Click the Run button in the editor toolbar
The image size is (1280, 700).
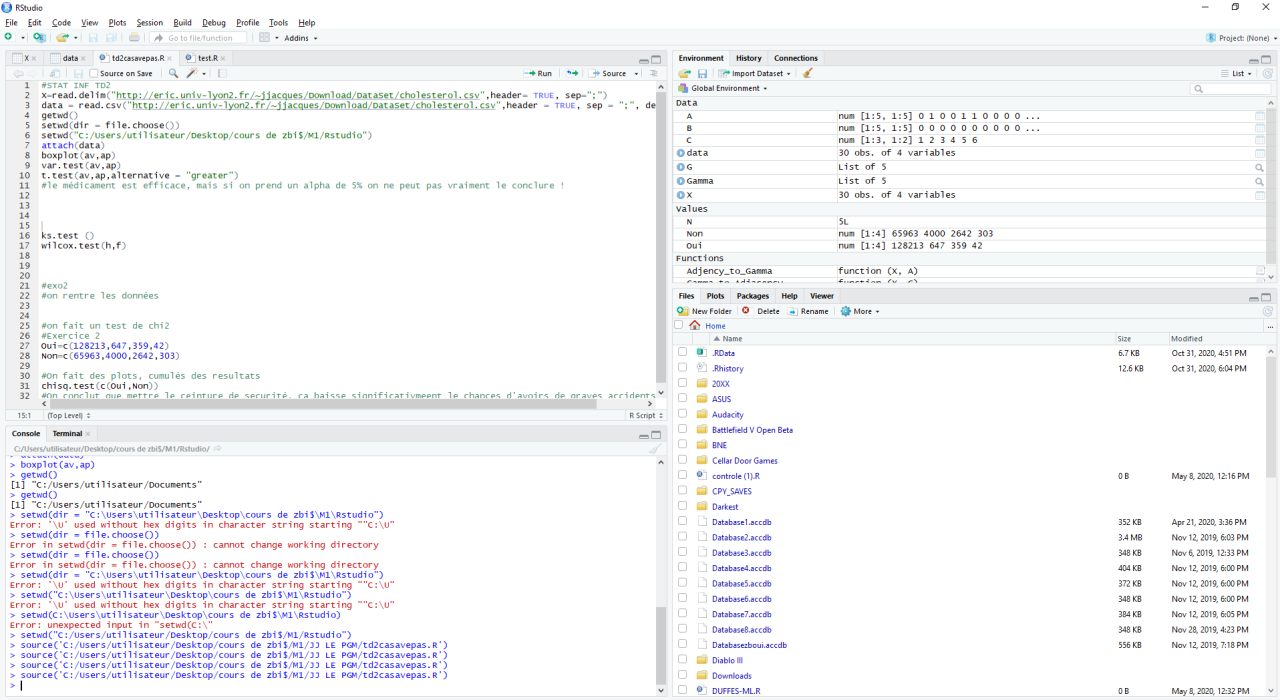point(538,74)
